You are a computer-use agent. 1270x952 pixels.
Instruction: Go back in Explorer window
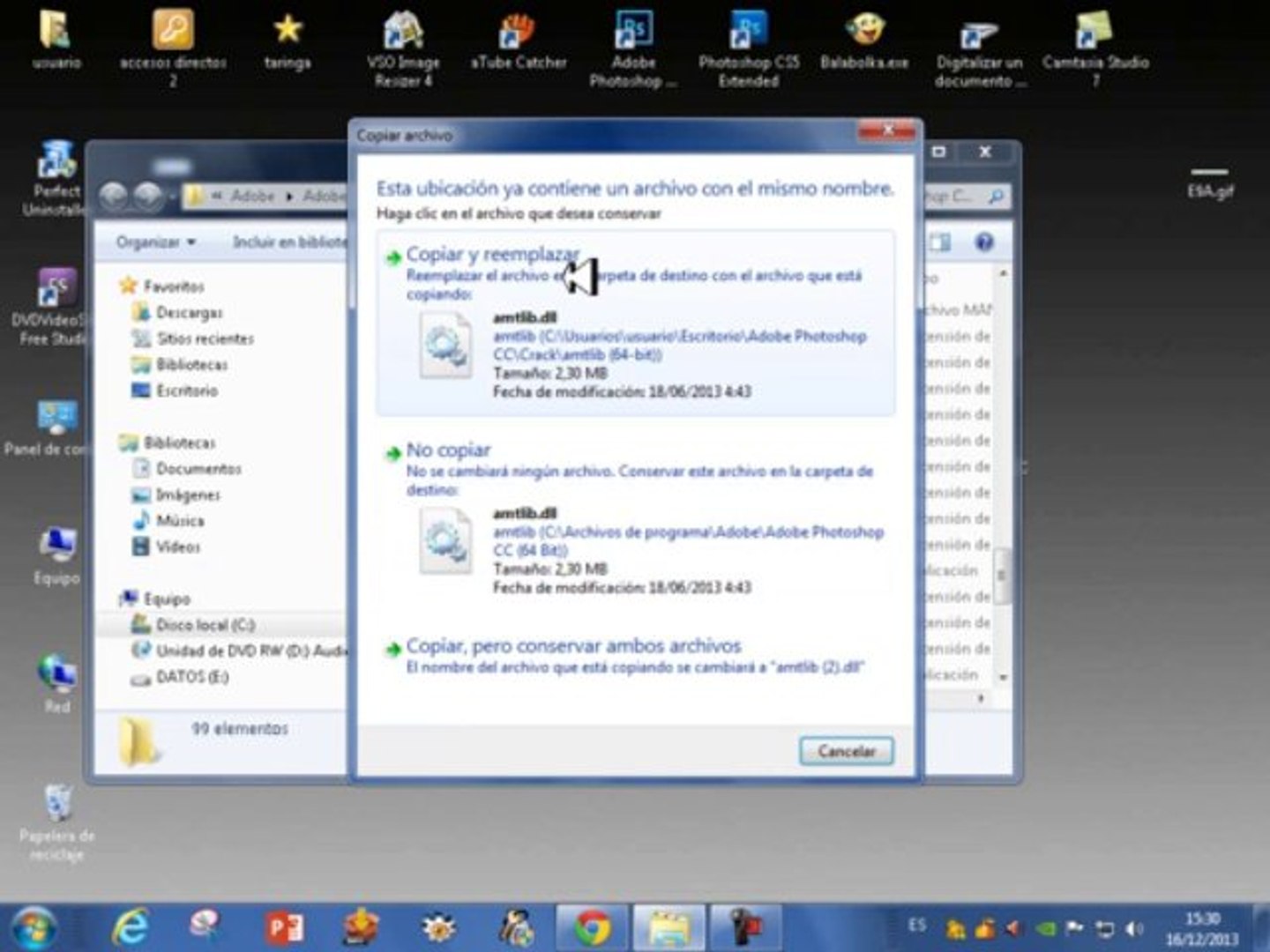(114, 196)
